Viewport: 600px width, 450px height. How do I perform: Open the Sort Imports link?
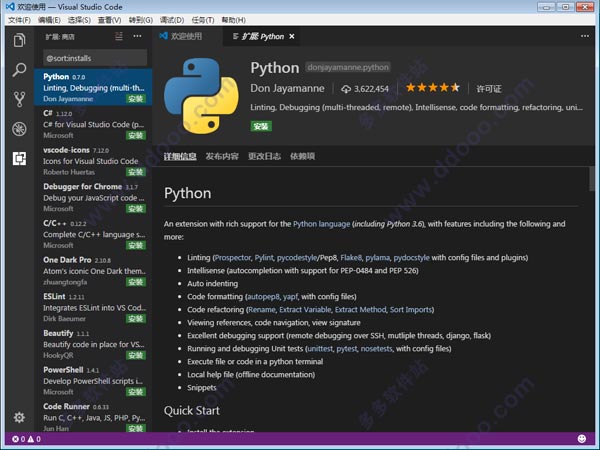(411, 310)
